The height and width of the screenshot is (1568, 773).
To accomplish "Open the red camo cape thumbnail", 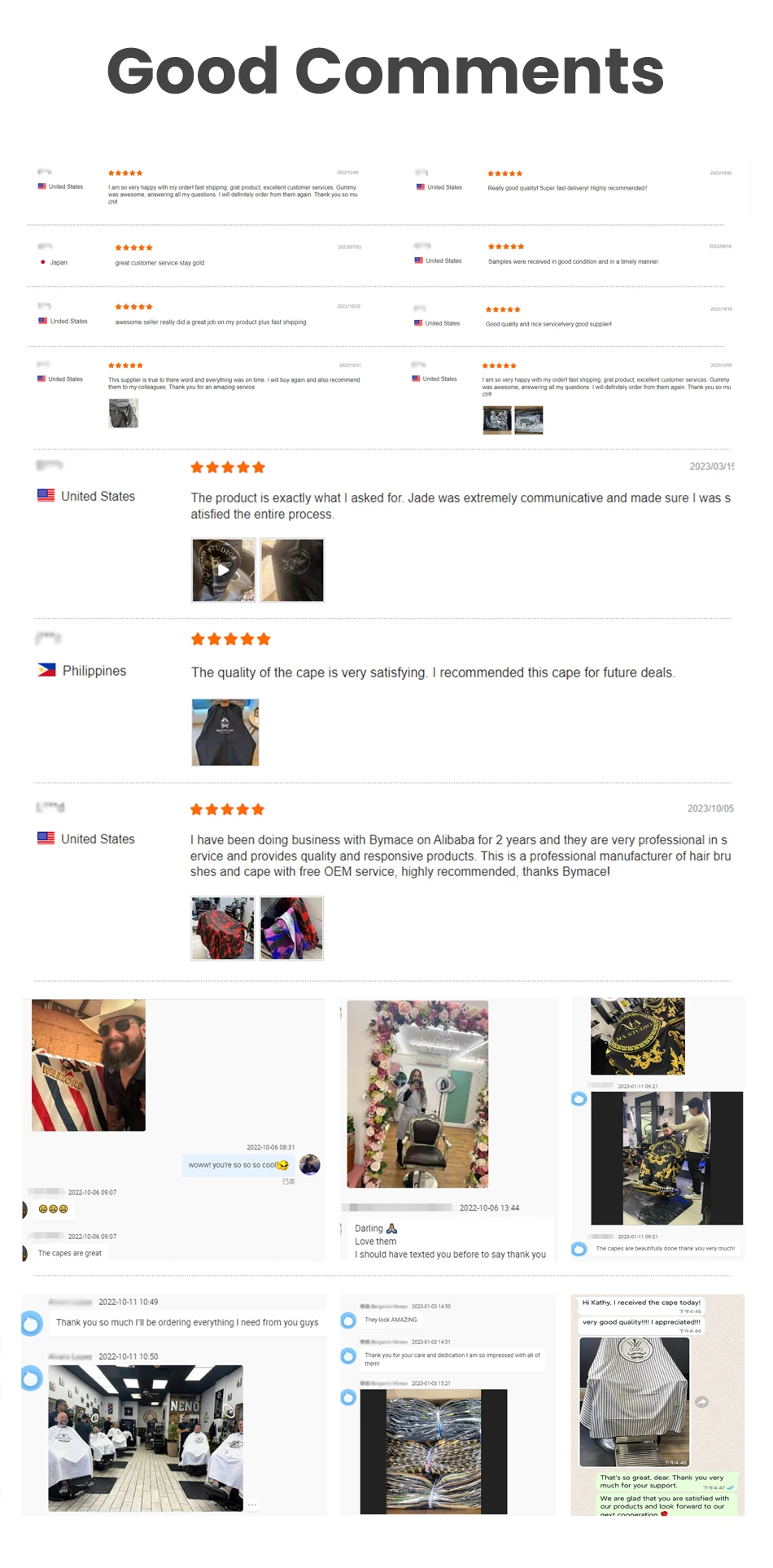I will (x=223, y=928).
